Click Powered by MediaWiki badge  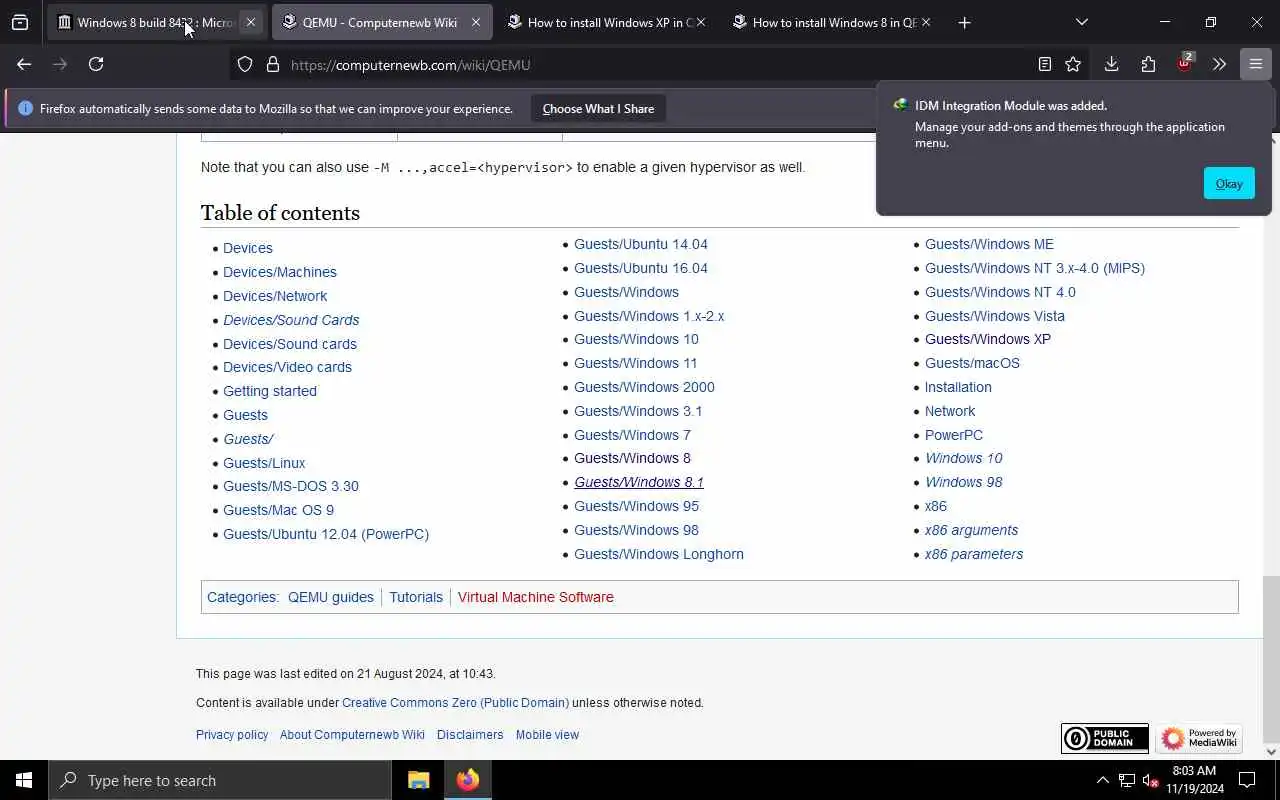(1199, 738)
